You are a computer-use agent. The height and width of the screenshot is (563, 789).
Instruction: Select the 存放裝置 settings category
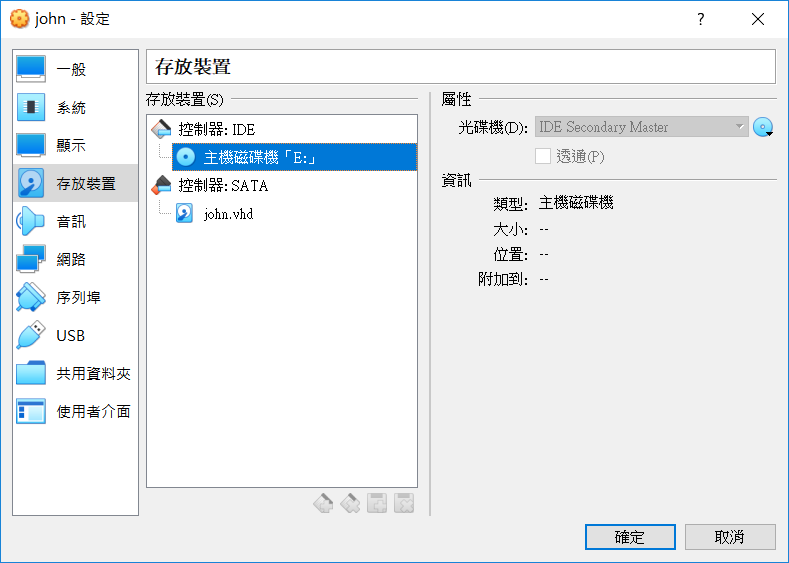pos(75,183)
